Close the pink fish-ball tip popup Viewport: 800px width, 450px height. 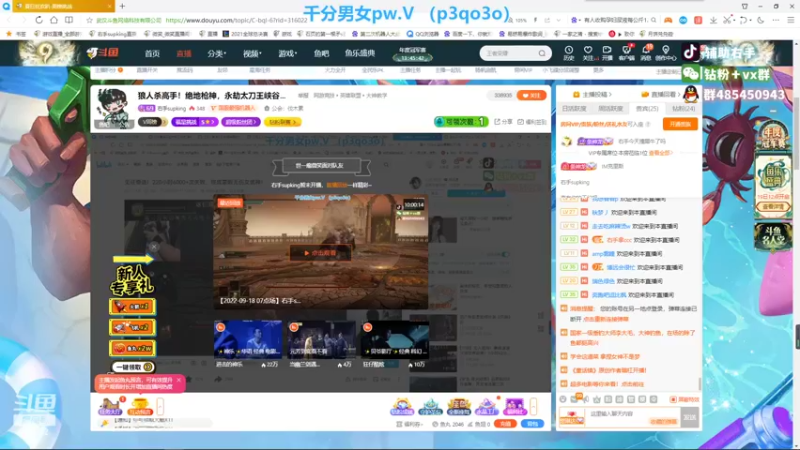[x=179, y=380]
